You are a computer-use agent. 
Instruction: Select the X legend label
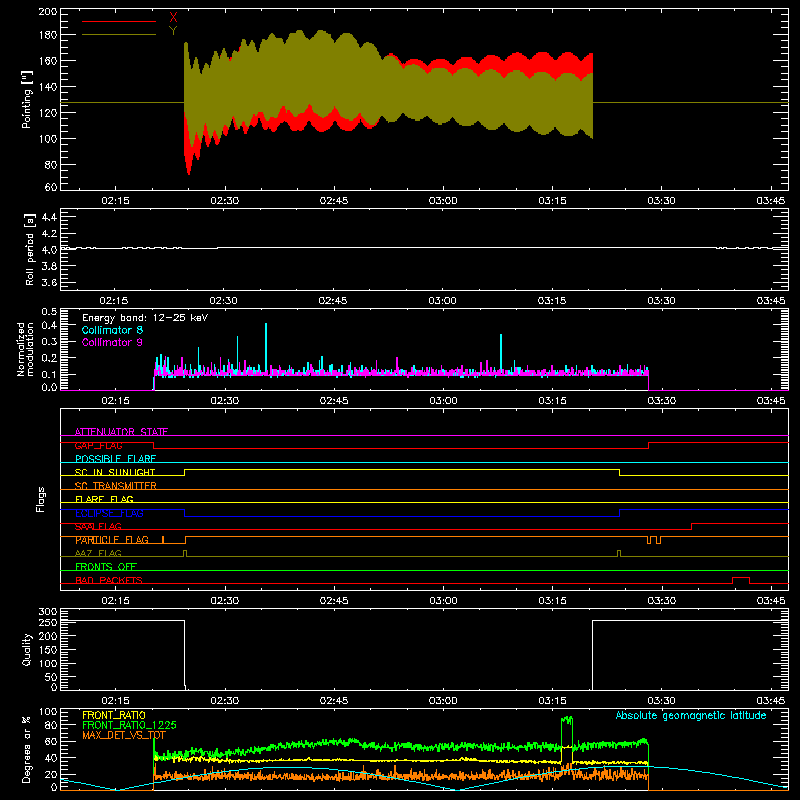(173, 18)
